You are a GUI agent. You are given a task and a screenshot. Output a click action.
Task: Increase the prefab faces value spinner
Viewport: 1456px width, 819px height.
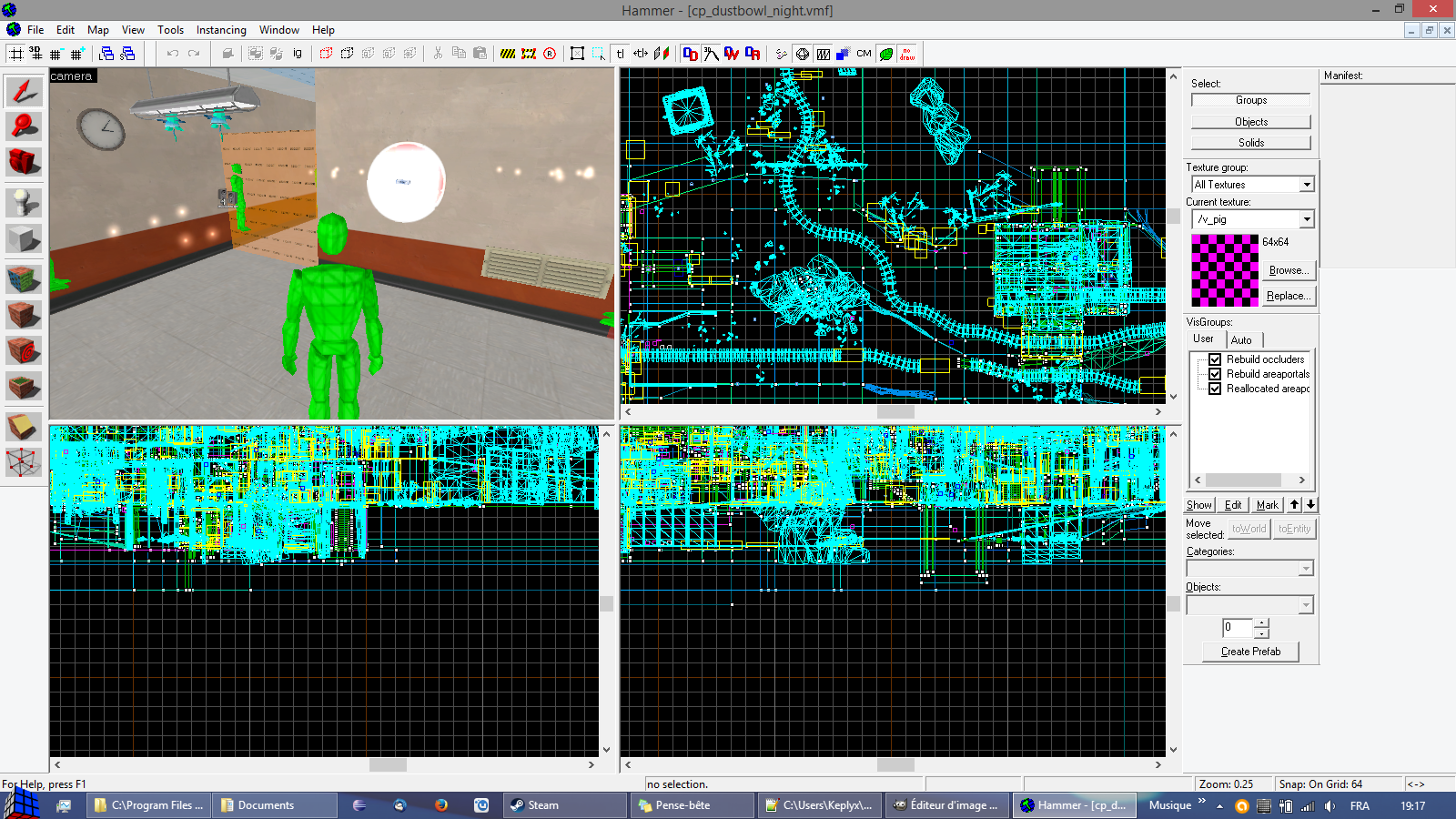[x=1261, y=623]
